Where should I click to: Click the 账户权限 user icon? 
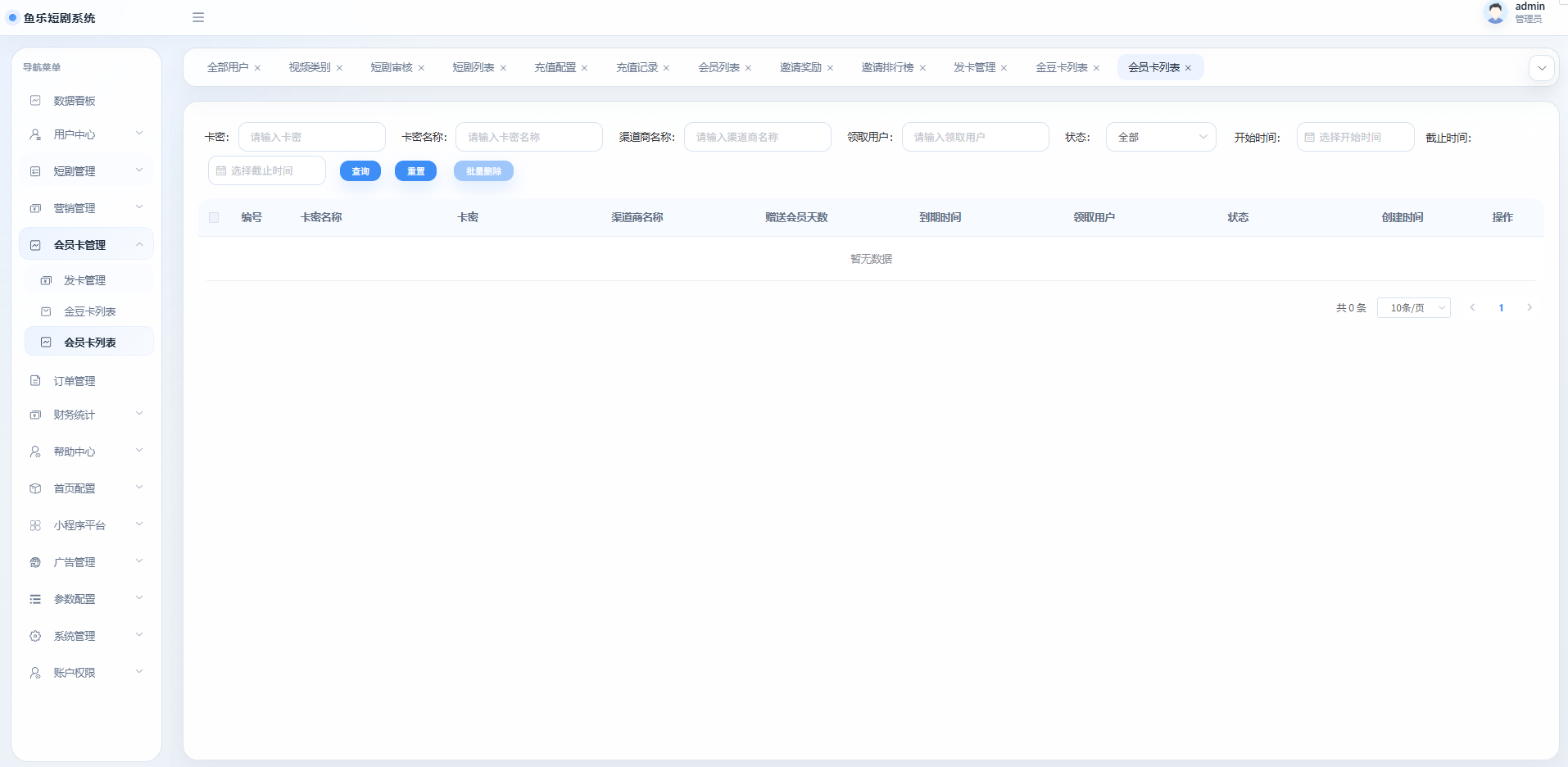pyautogui.click(x=35, y=673)
